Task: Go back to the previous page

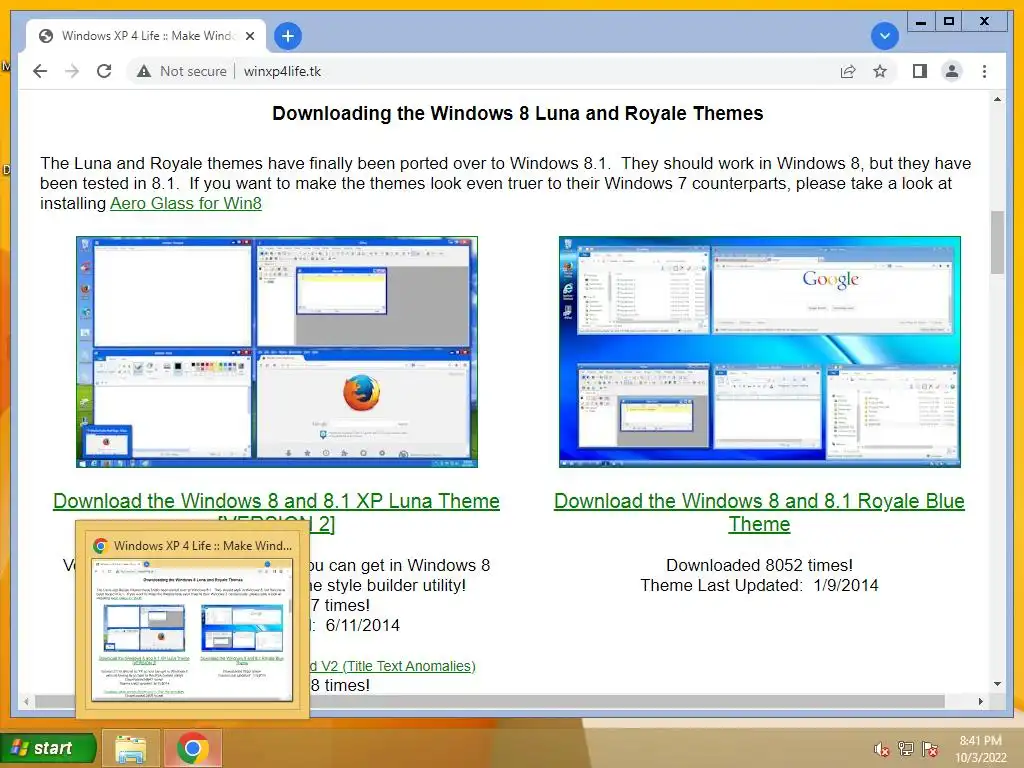Action: click(x=40, y=71)
